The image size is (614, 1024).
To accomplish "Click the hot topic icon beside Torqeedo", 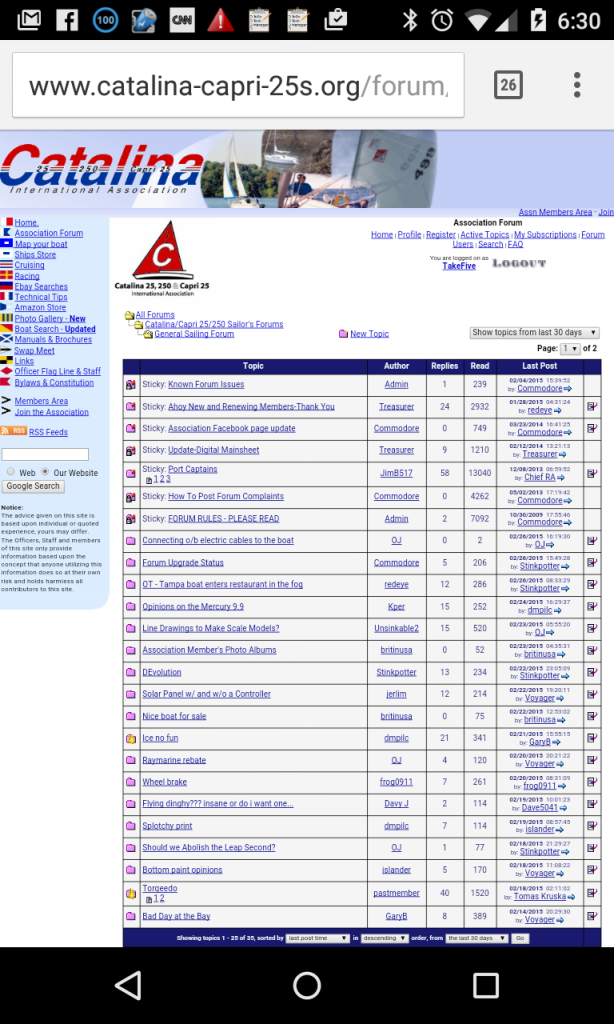I will point(130,893).
